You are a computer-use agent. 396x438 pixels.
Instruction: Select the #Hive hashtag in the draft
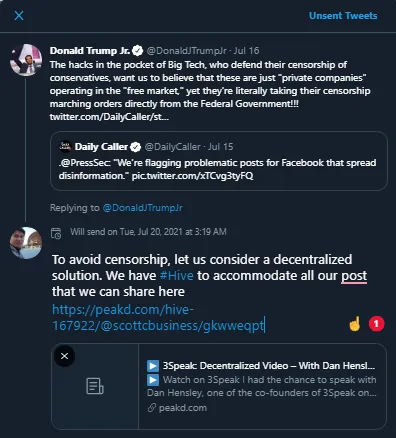tap(176, 276)
